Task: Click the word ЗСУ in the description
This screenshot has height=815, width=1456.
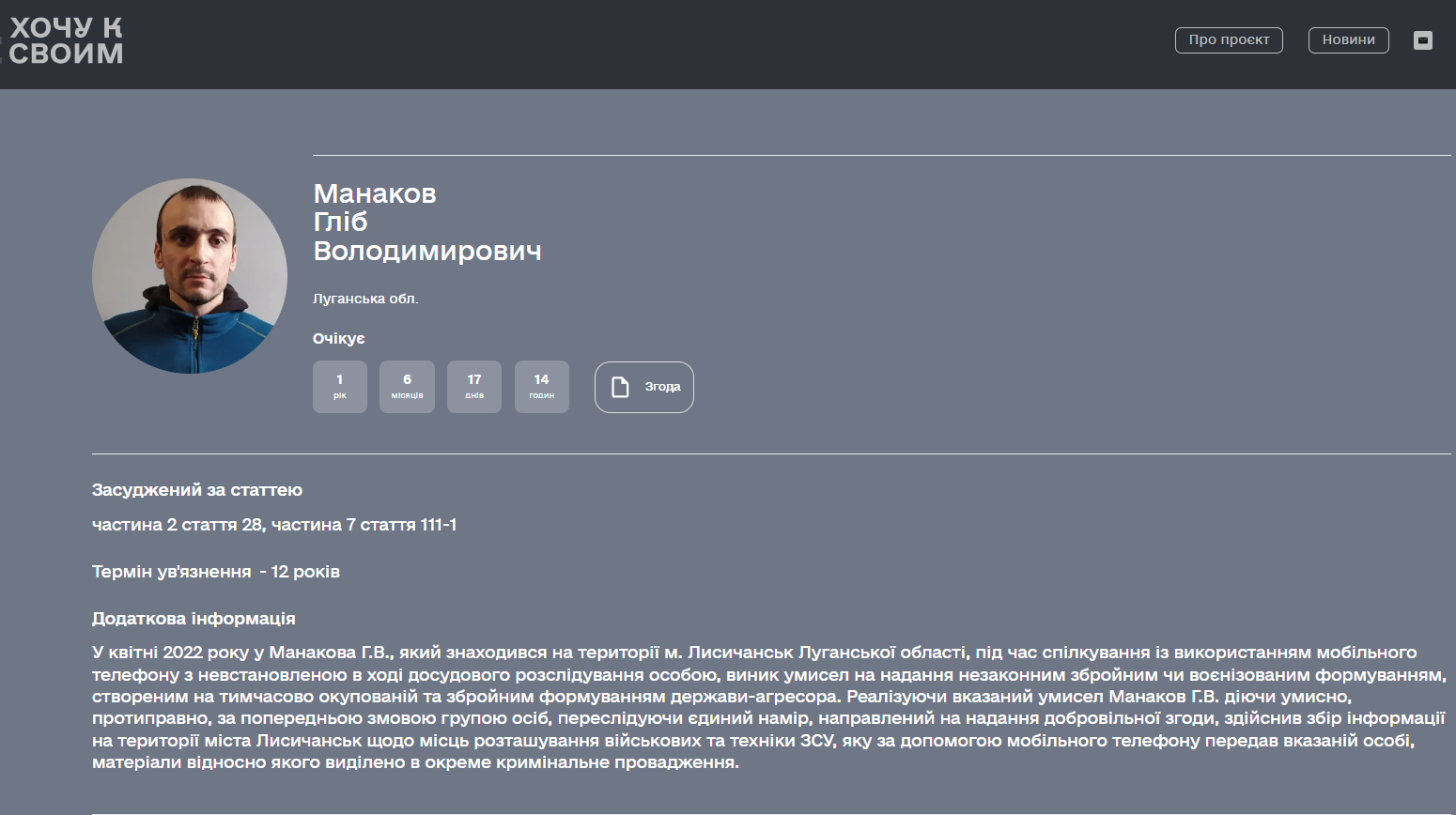Action: pos(816,741)
